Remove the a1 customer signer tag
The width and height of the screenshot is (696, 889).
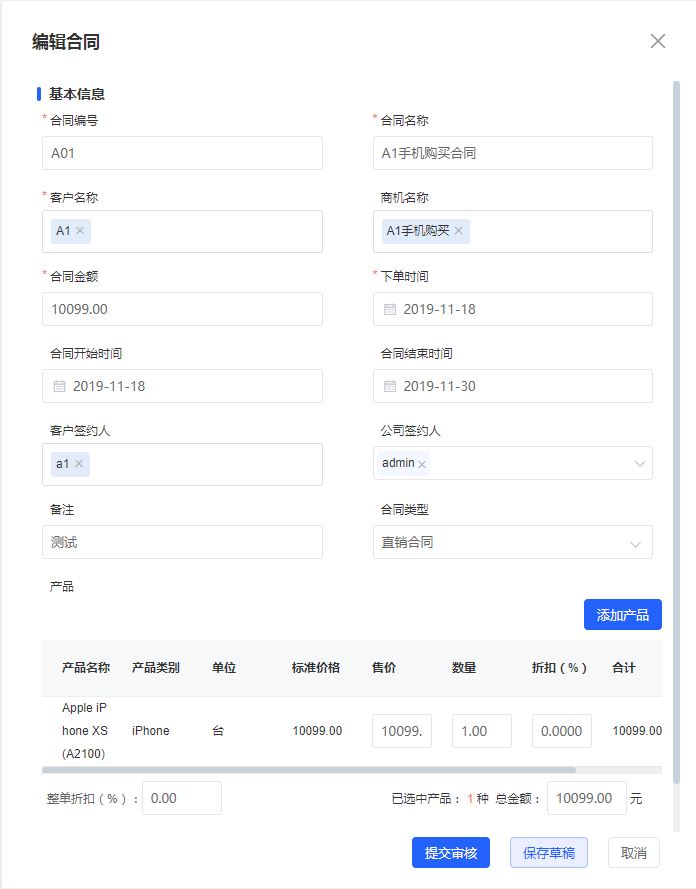(79, 464)
